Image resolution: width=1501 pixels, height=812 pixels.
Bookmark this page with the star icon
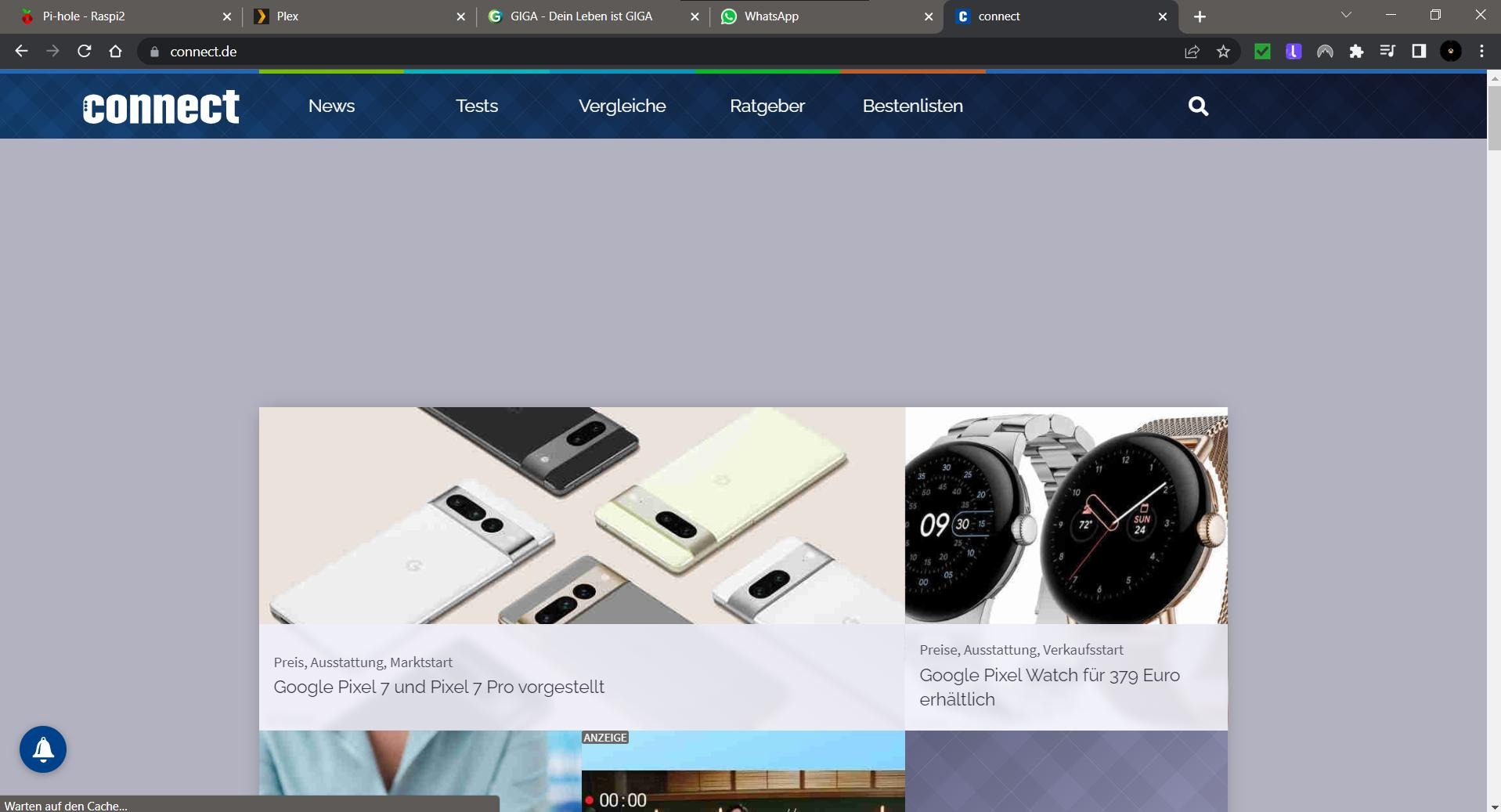pyautogui.click(x=1223, y=52)
